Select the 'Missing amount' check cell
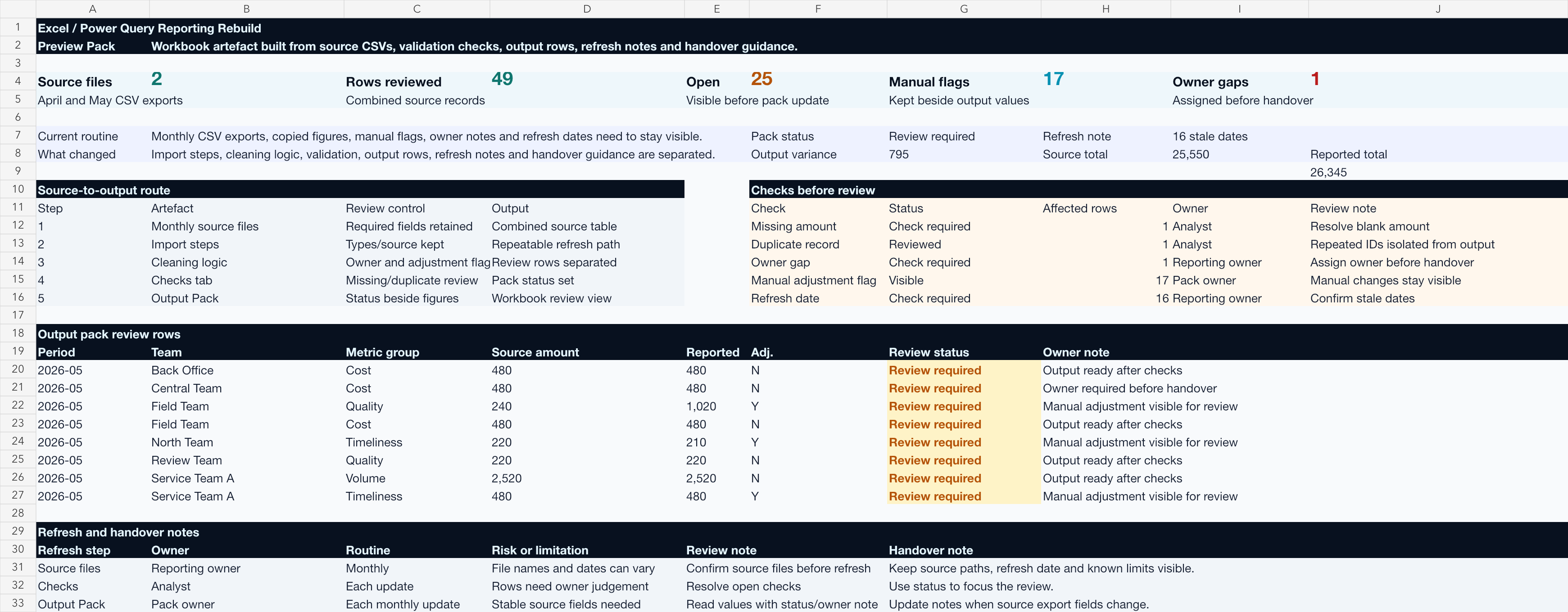The height and width of the screenshot is (612, 1568). click(x=793, y=226)
